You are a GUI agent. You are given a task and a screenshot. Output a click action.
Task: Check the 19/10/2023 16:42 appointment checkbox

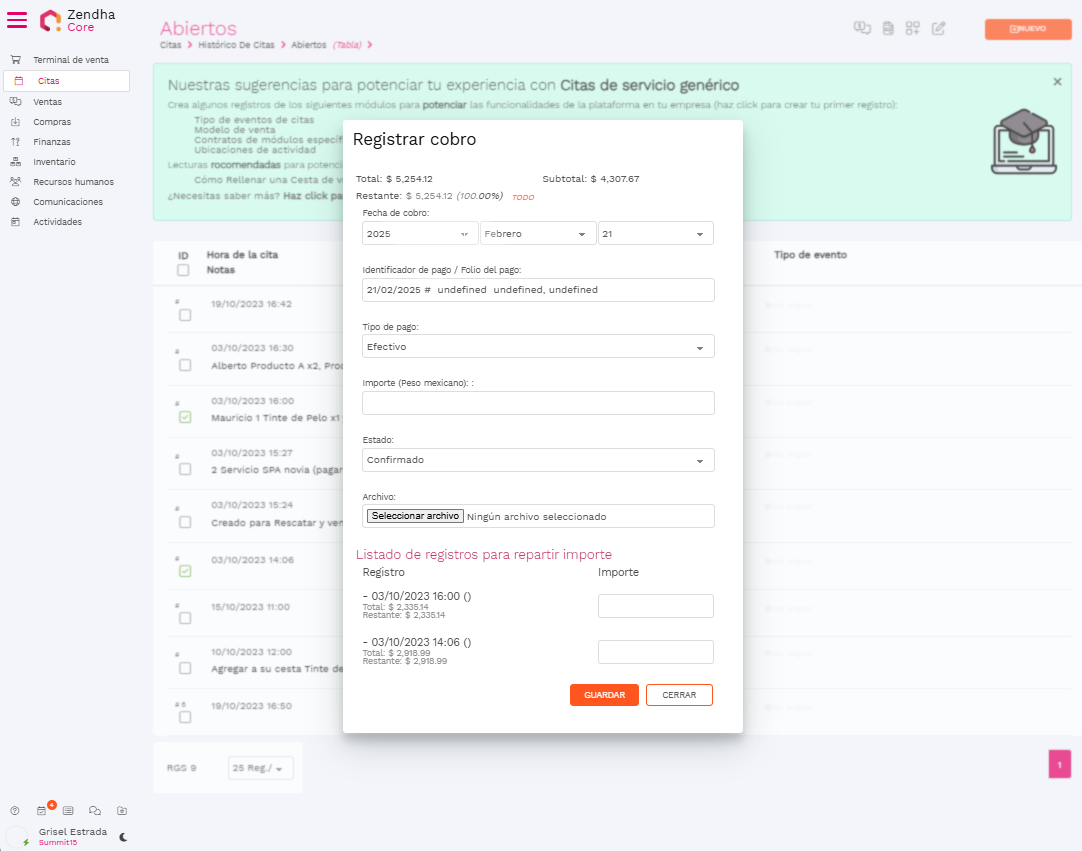[185, 315]
